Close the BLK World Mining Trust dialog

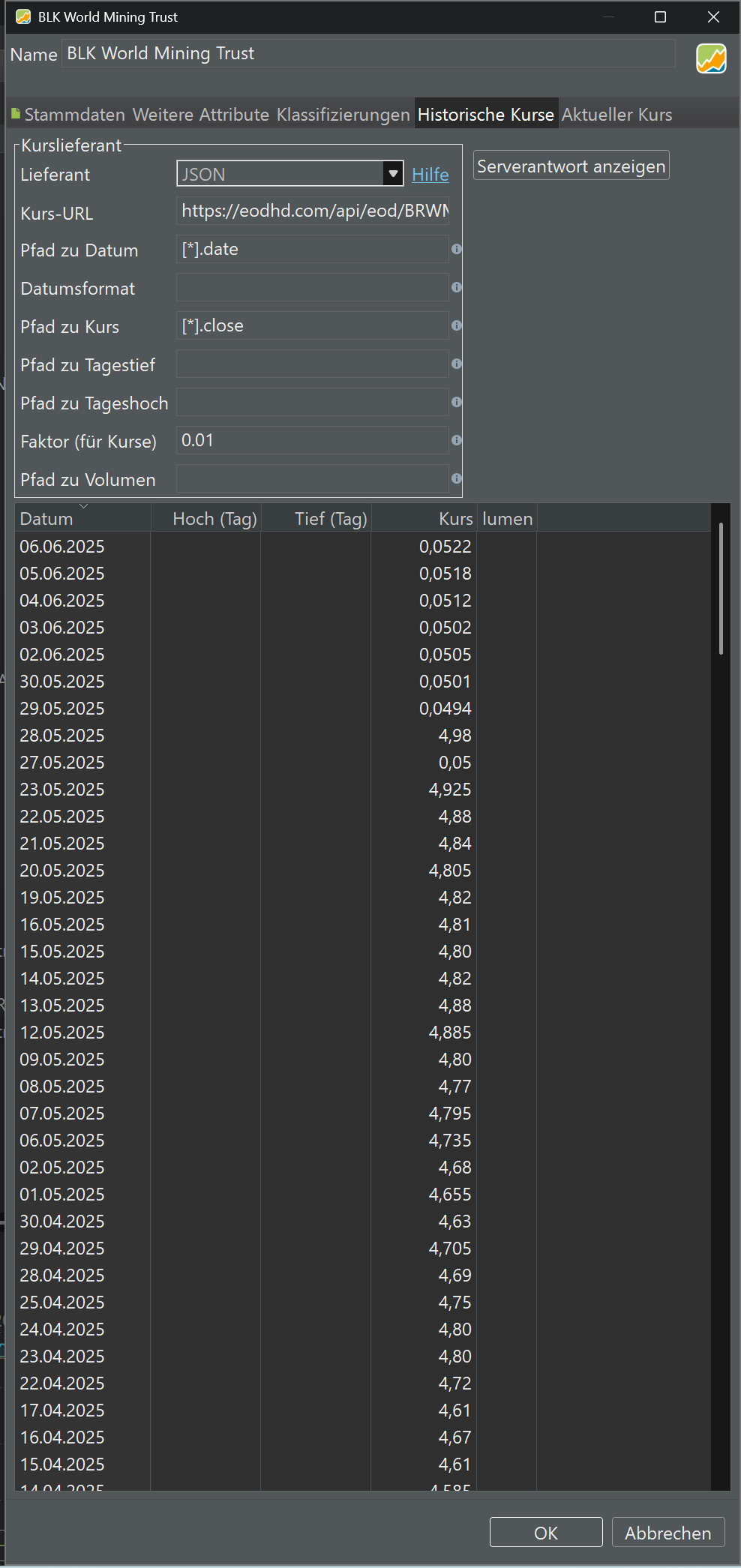click(x=713, y=16)
